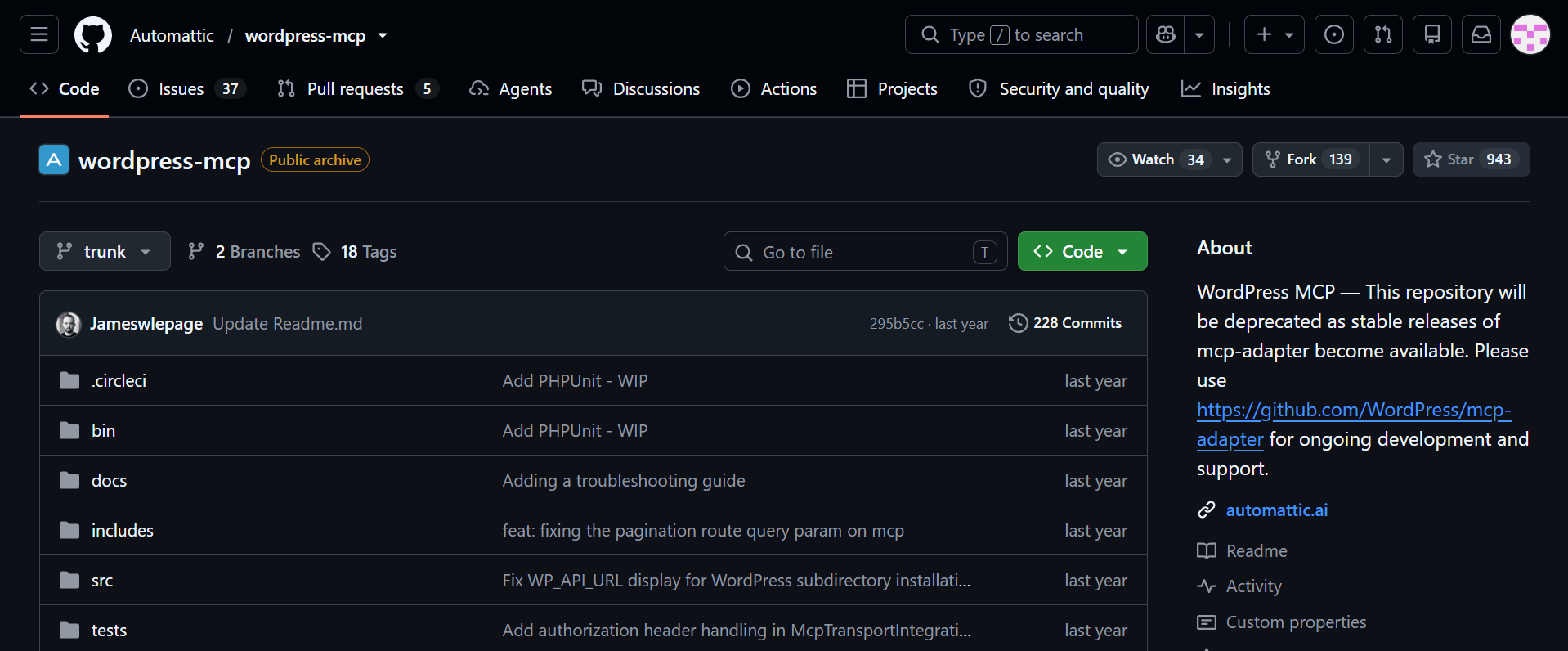Open Custom properties page
1568x651 pixels.
1296,622
